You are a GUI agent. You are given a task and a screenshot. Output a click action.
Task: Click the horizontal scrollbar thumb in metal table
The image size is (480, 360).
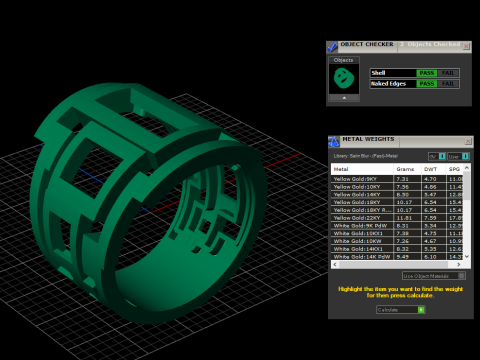click(x=393, y=265)
